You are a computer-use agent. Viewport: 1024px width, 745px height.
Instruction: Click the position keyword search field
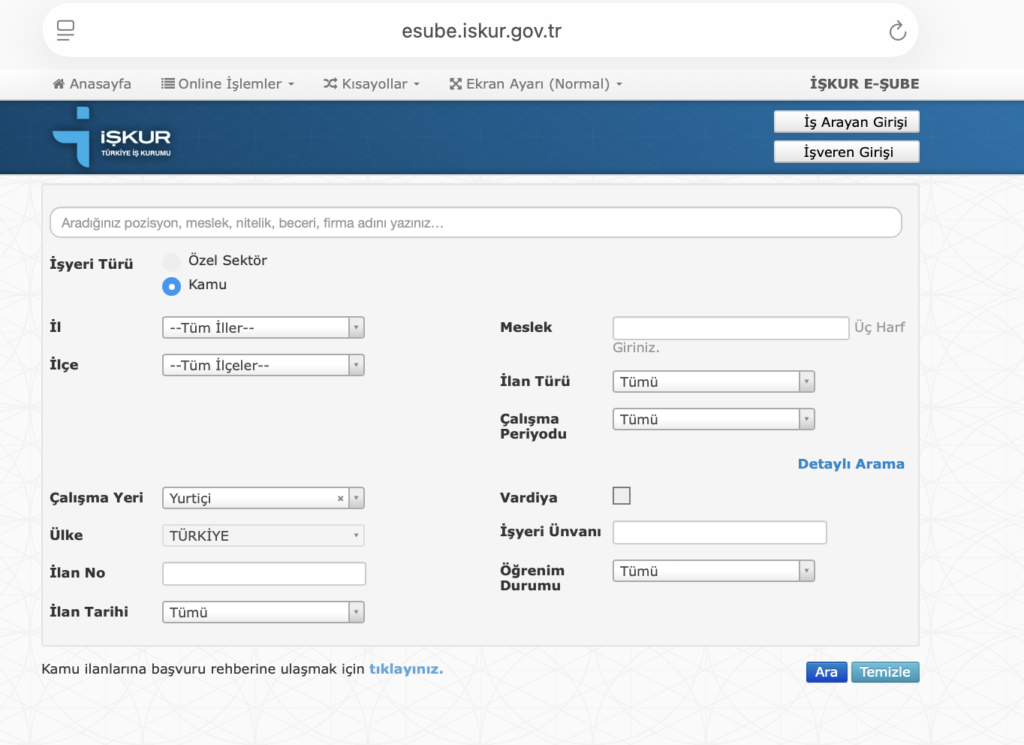[x=475, y=223]
